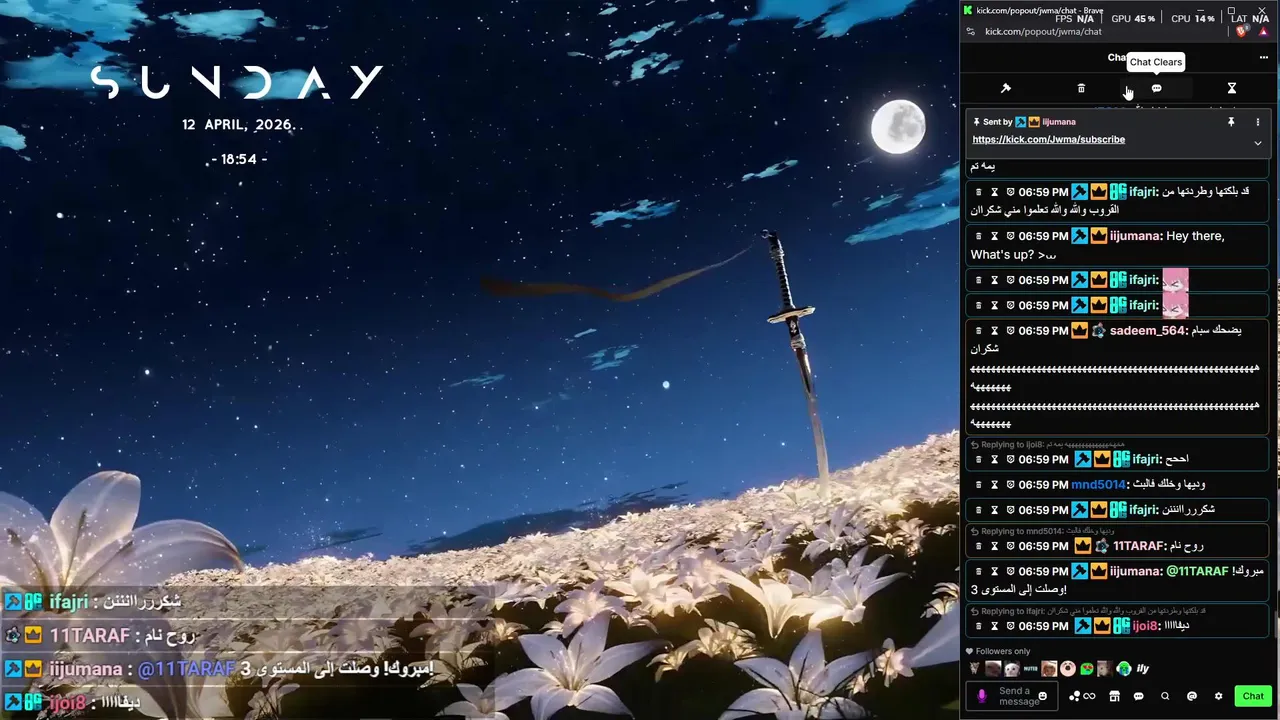Open the mentions @ icon

coord(1192,696)
